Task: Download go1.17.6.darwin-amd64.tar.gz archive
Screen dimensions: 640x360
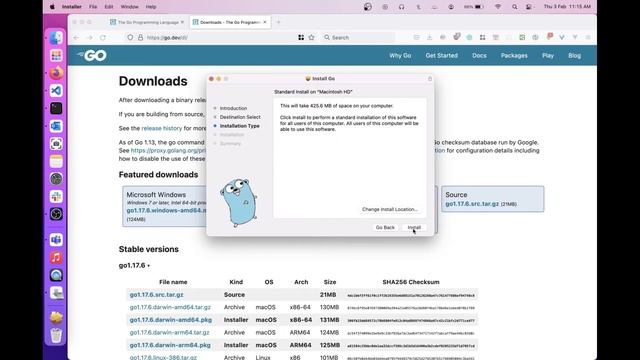Action: click(x=170, y=307)
